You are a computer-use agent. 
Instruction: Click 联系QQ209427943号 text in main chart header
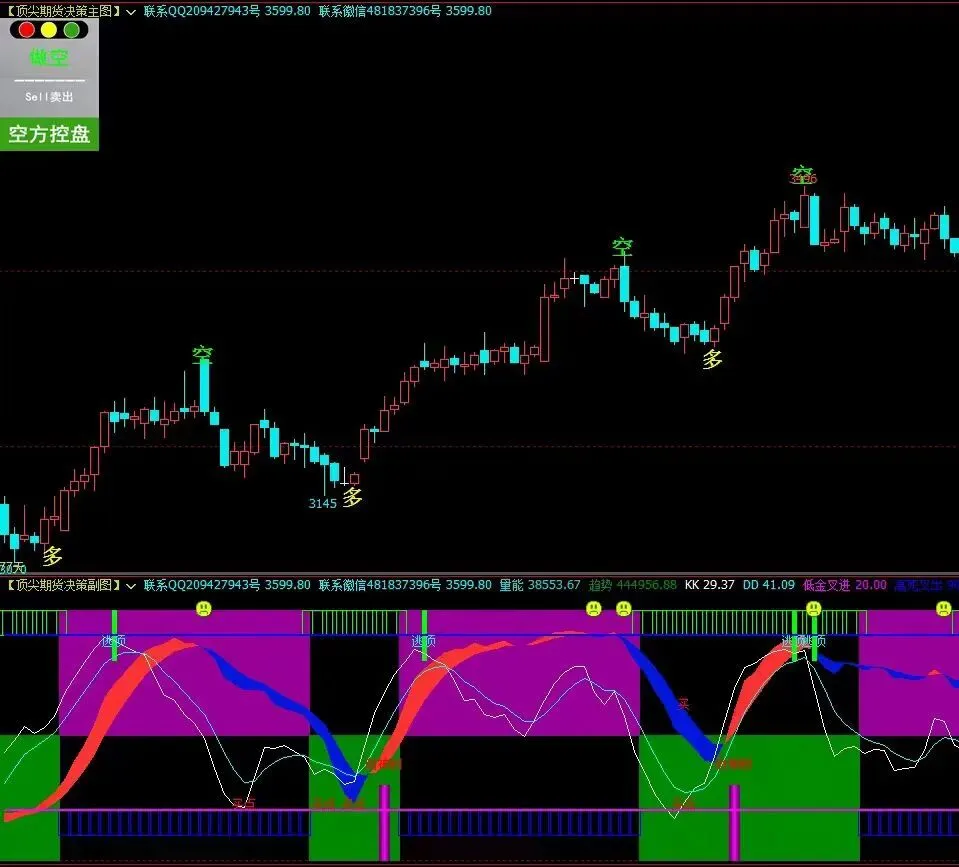[x=201, y=11]
